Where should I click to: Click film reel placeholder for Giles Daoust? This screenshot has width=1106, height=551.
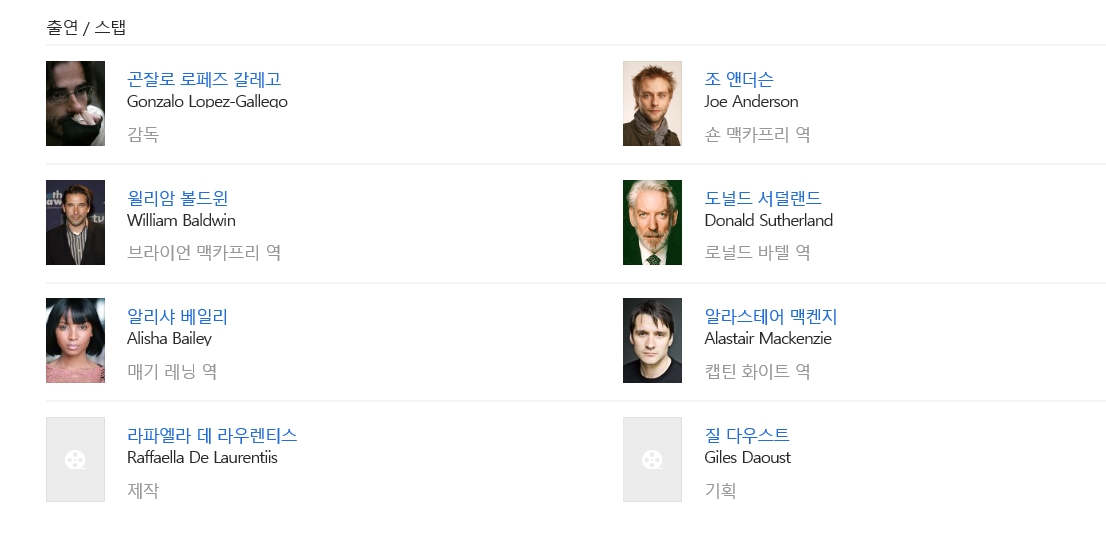tap(652, 460)
